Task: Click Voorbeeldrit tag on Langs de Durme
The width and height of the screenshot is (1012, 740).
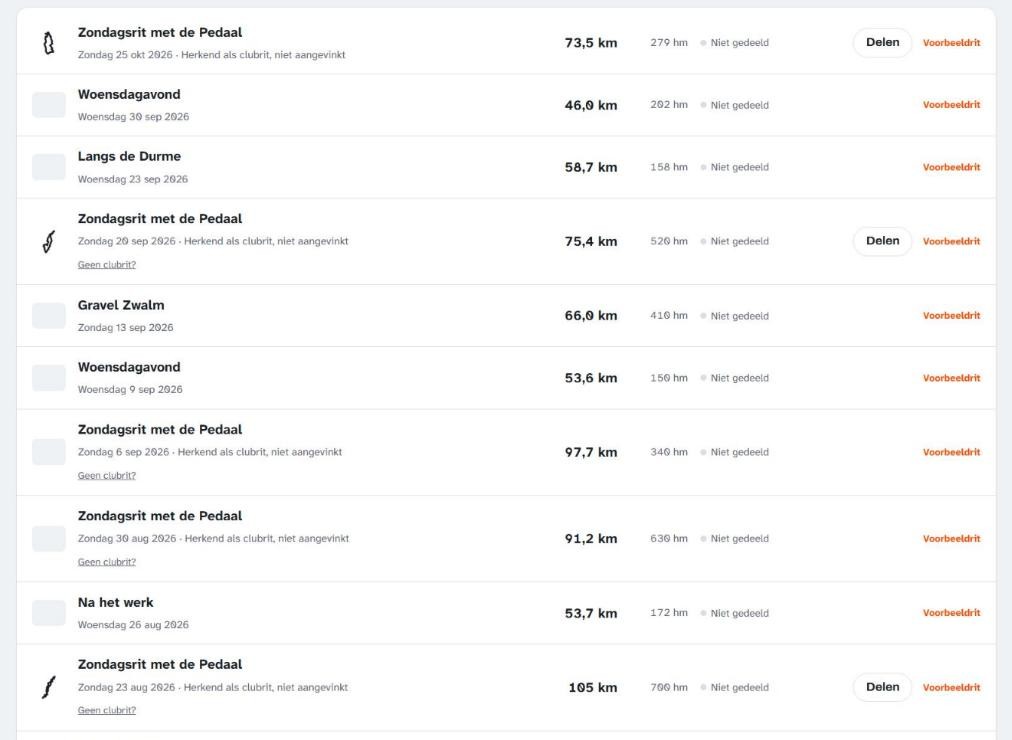Action: click(x=951, y=167)
